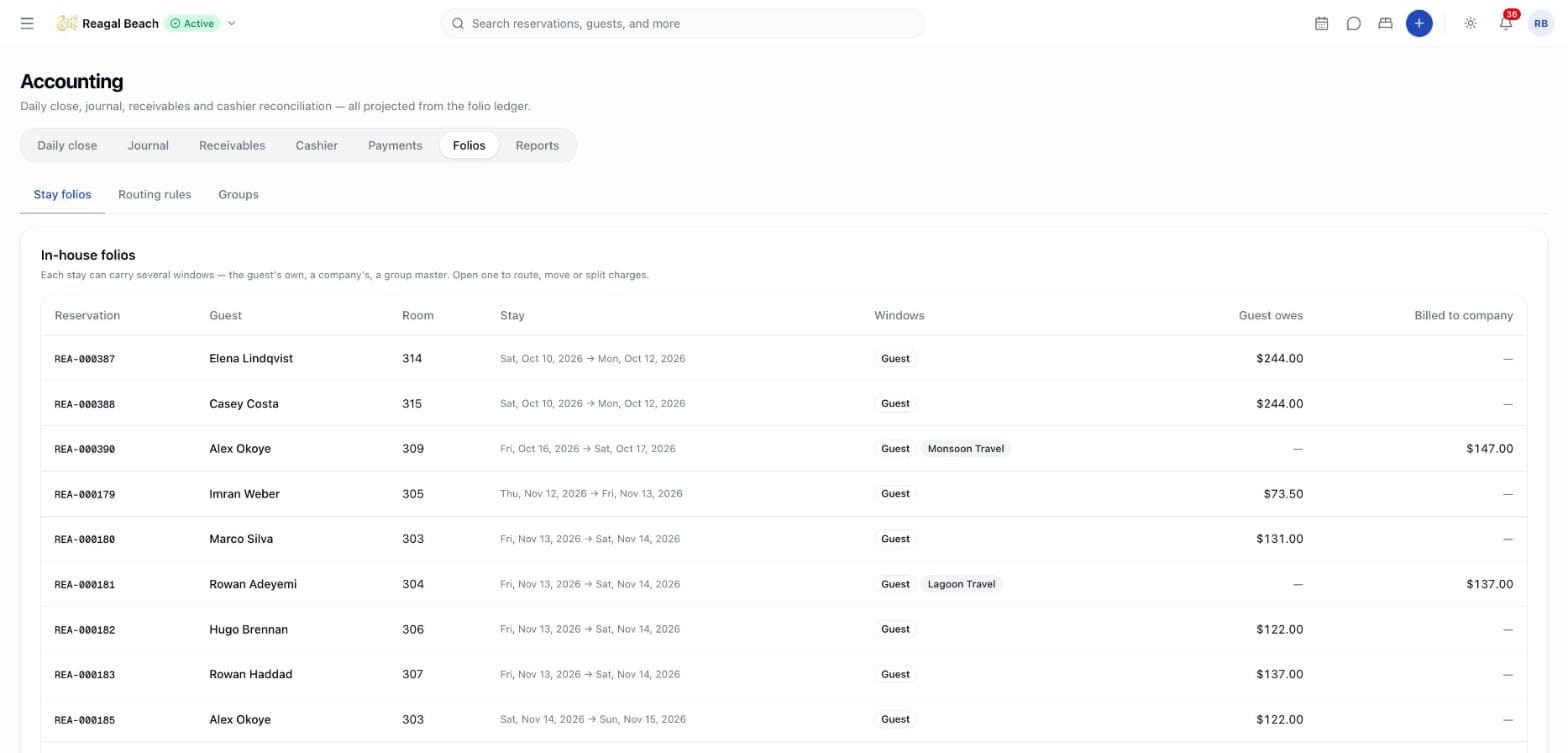Click the Monsoon Travel window badge
This screenshot has width=1568, height=753.
tap(966, 449)
